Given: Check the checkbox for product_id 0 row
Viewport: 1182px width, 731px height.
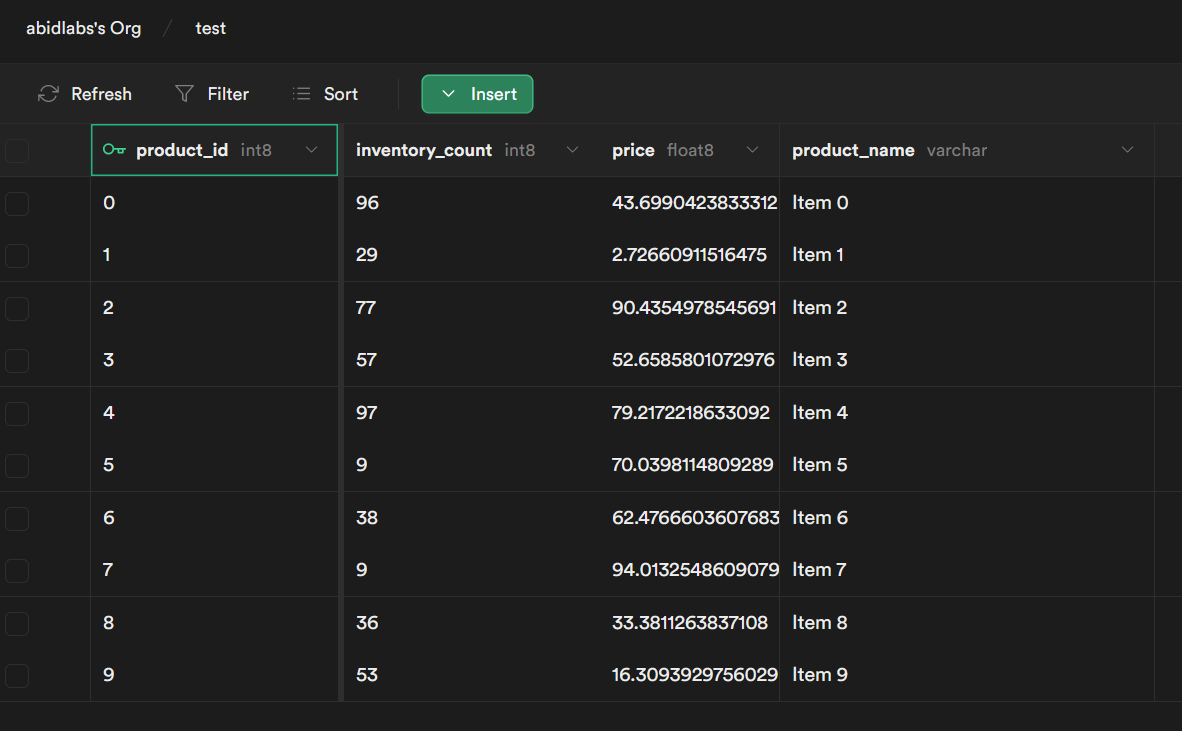Looking at the screenshot, I should pos(17,204).
